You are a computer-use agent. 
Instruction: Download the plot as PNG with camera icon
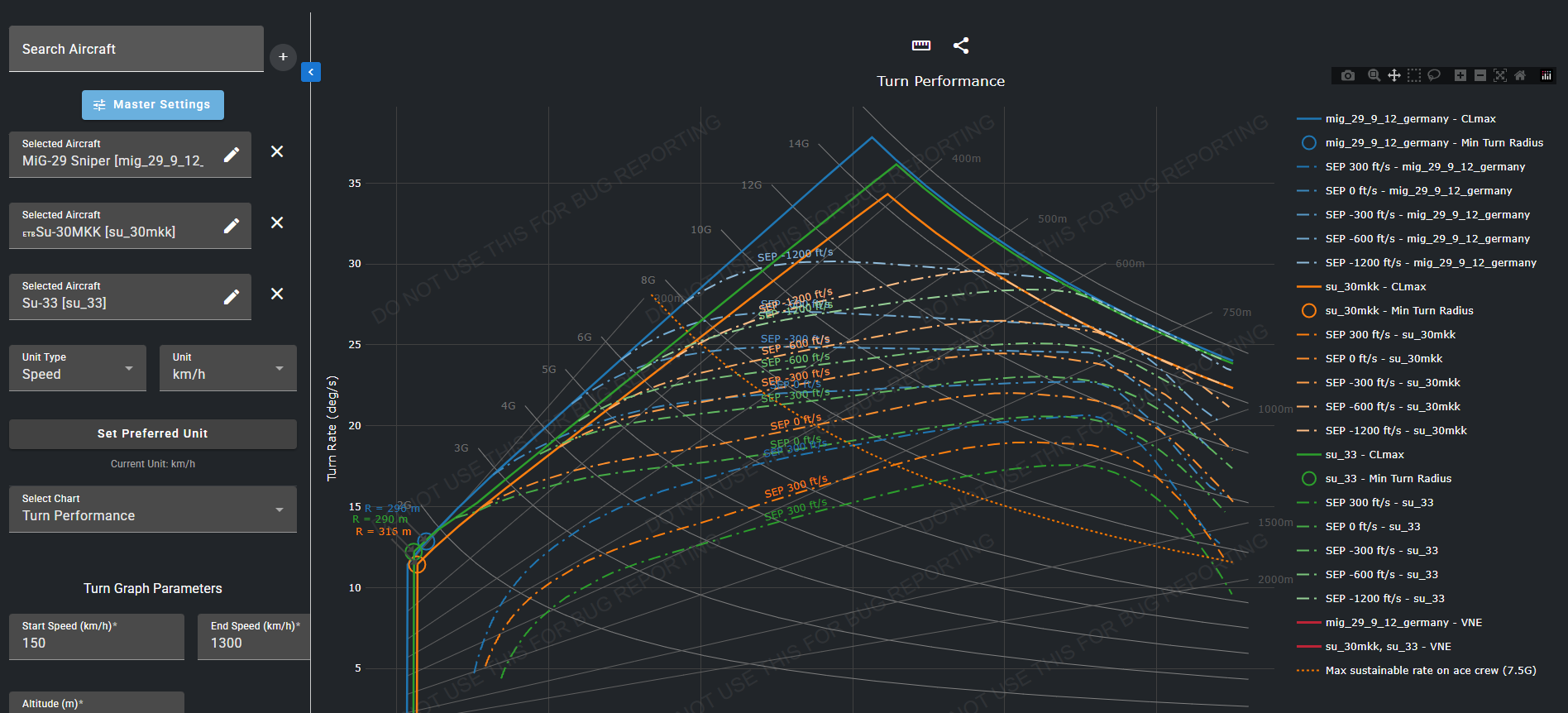click(x=1348, y=75)
